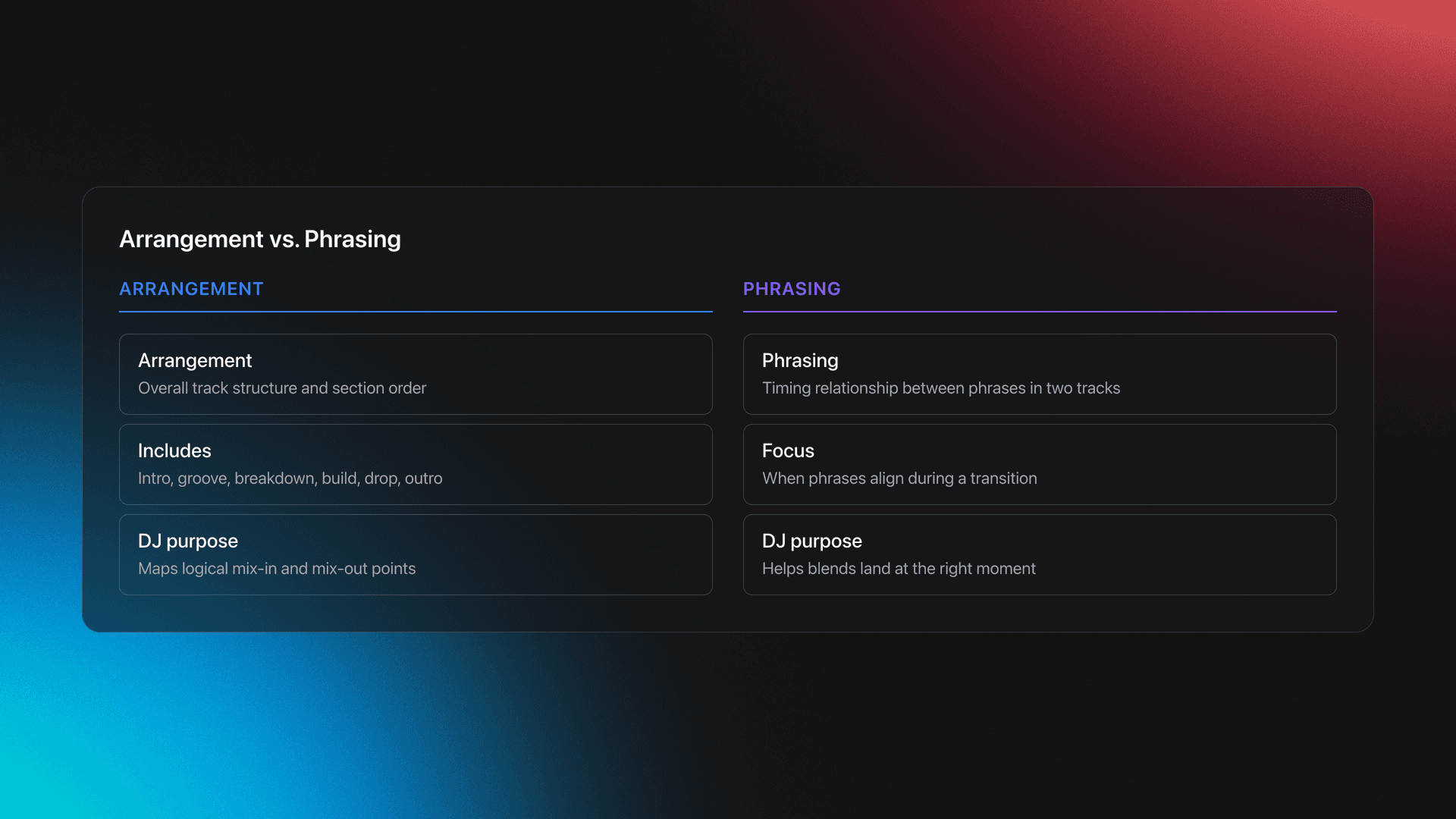Click the dark background below the panel
1456x819 pixels.
(x=986, y=728)
